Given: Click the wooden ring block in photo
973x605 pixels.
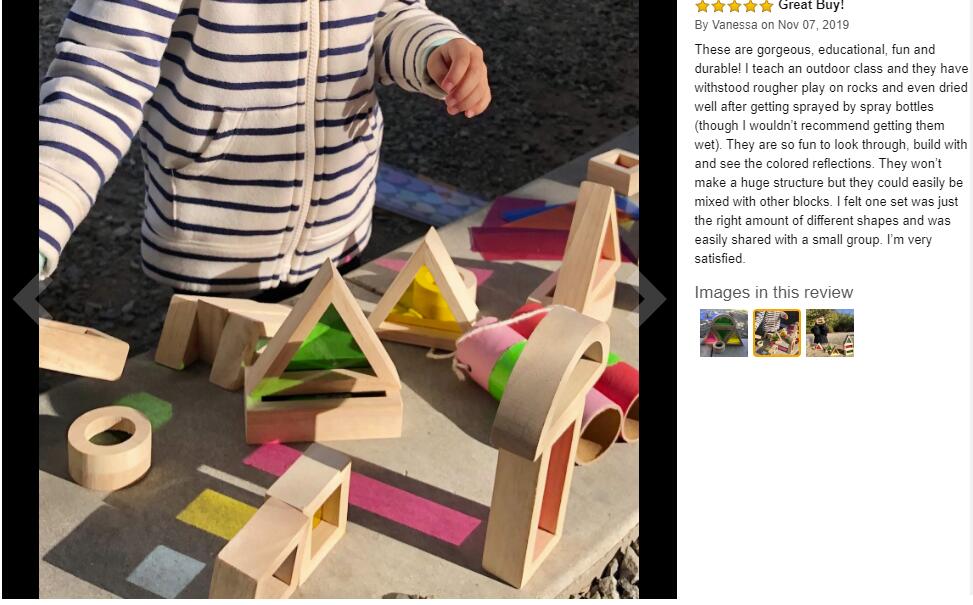Looking at the screenshot, I should (109, 448).
